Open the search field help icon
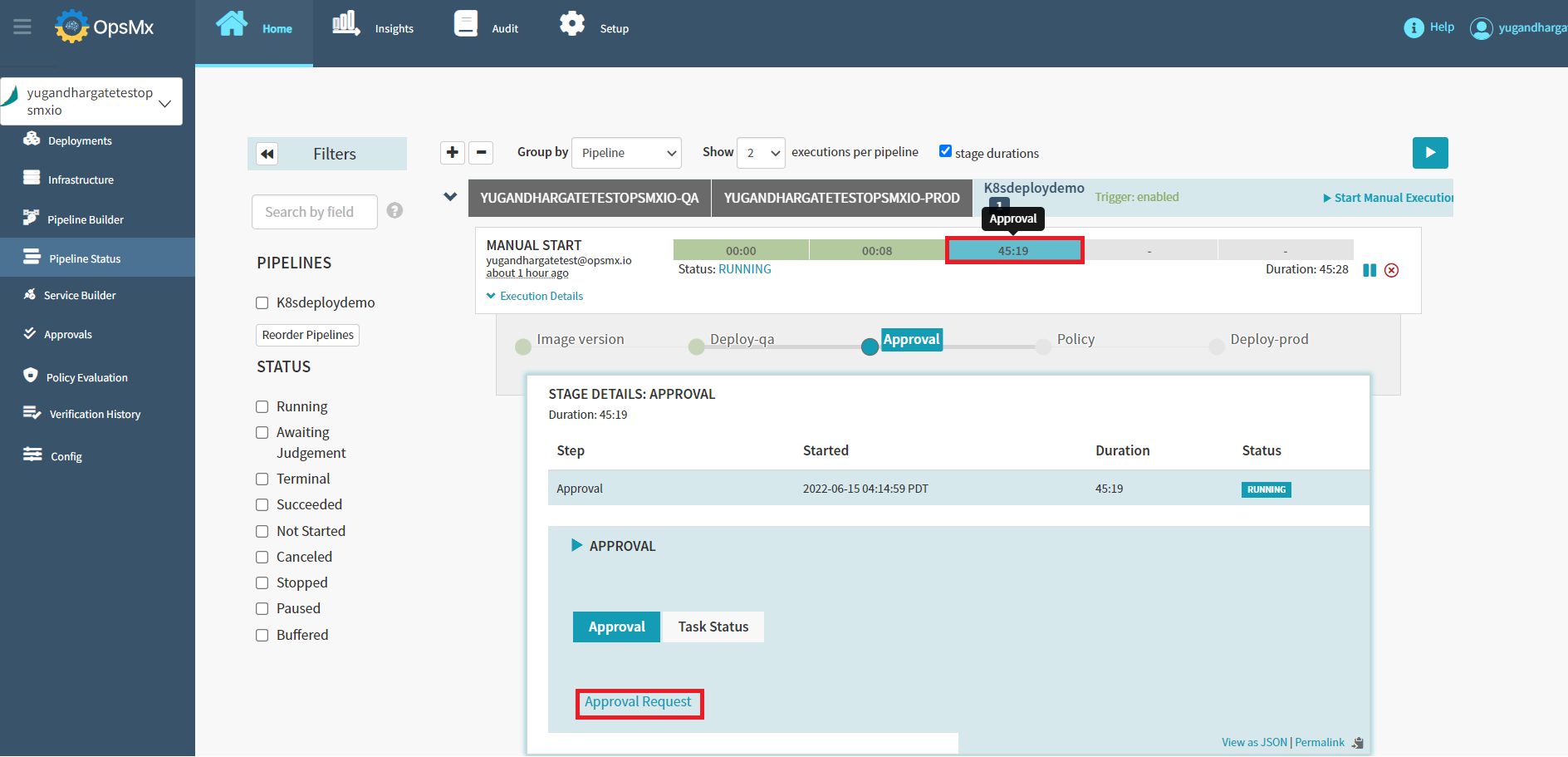Viewport: 1568px width, 757px height. pyautogui.click(x=395, y=211)
